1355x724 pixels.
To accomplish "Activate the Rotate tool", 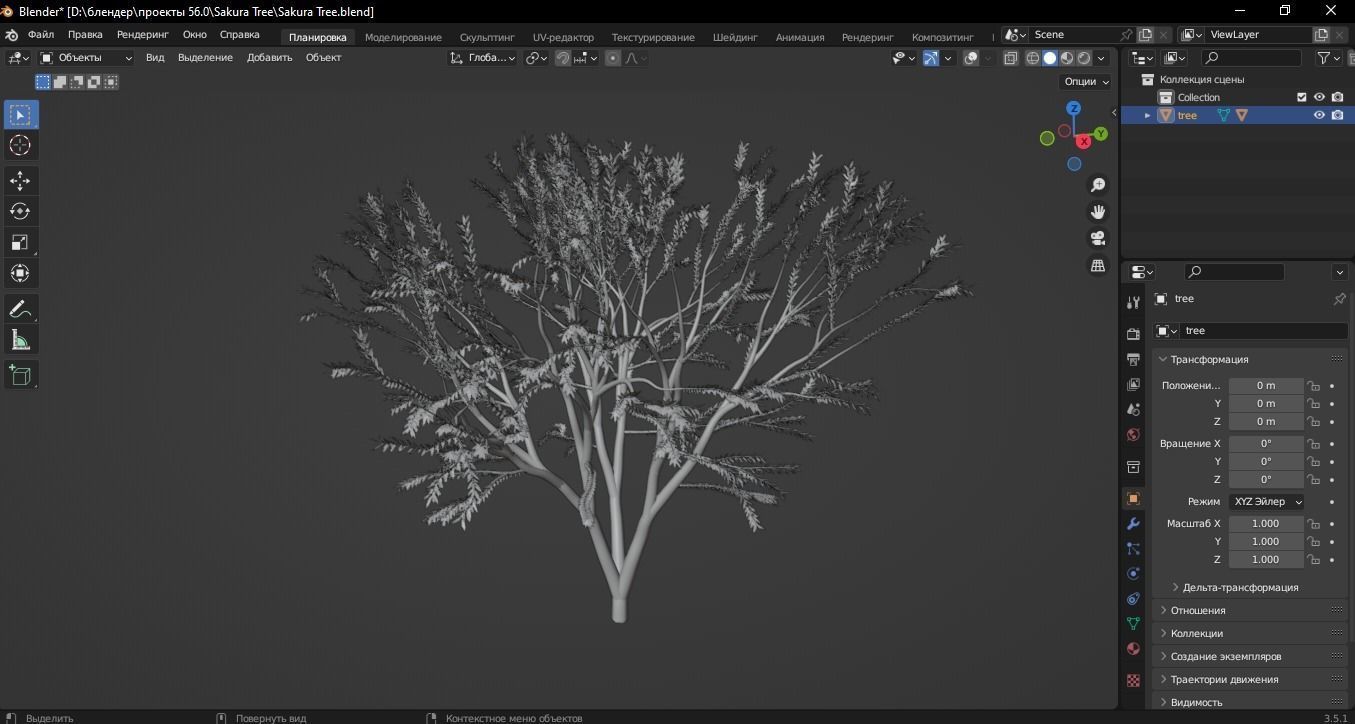I will click(x=20, y=211).
